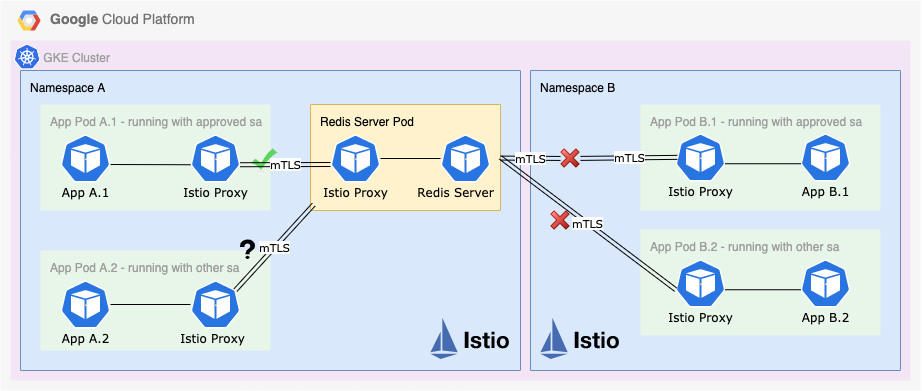
Task: Click the "Redis Server" caption under its icon
Action: click(456, 193)
